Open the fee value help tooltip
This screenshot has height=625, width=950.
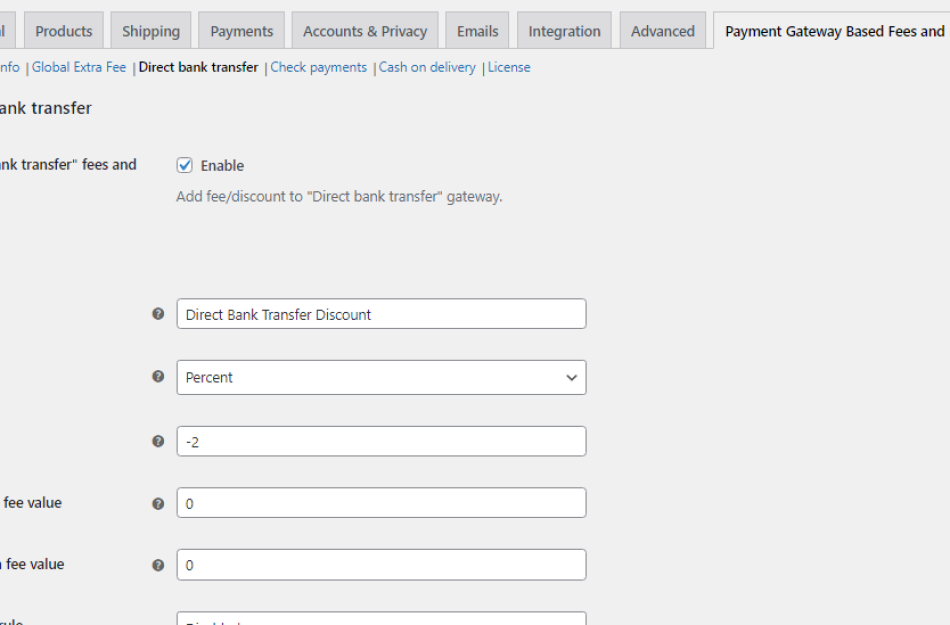pos(158,441)
